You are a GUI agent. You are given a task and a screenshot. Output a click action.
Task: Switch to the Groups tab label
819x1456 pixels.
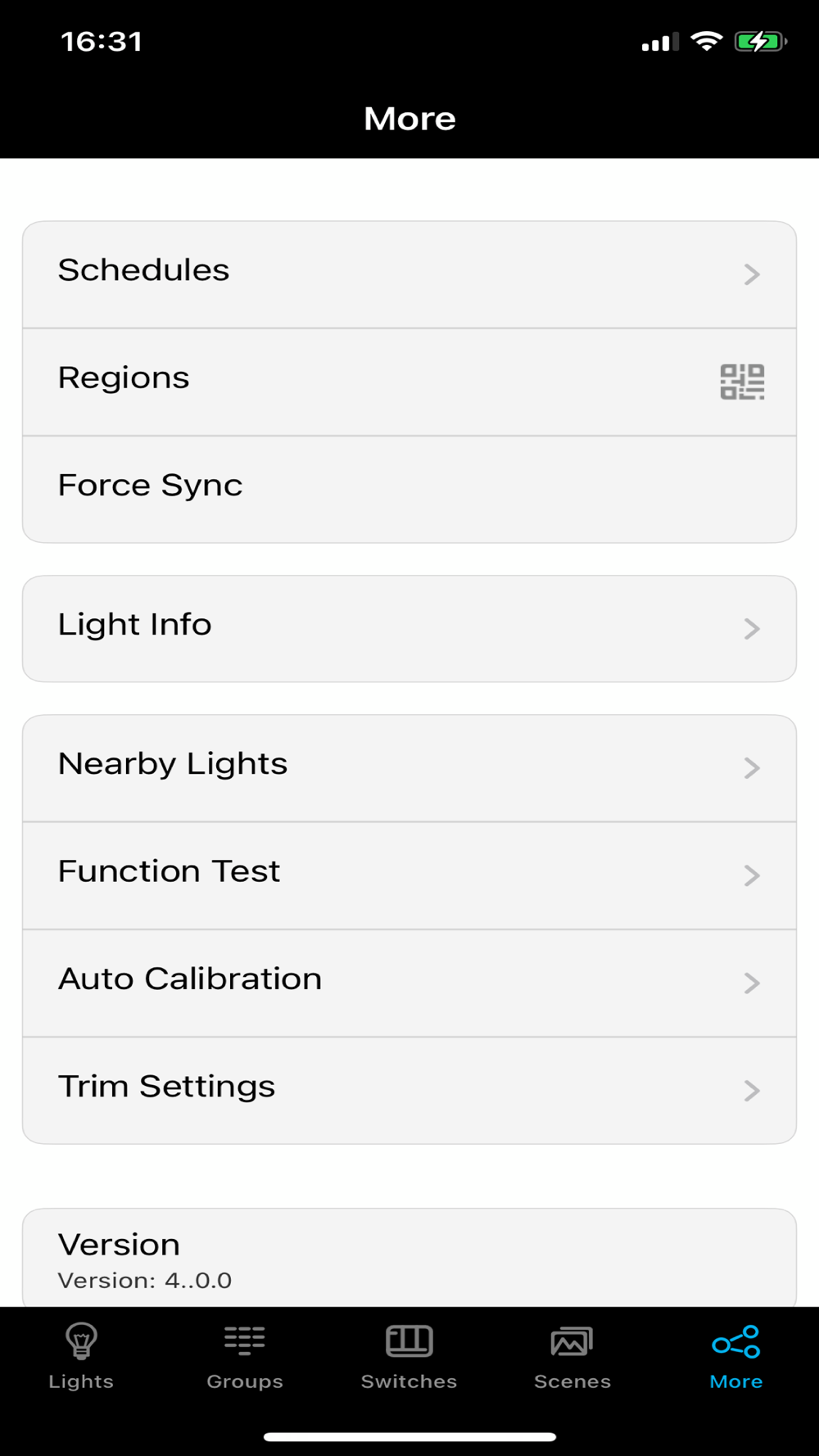point(245,1381)
